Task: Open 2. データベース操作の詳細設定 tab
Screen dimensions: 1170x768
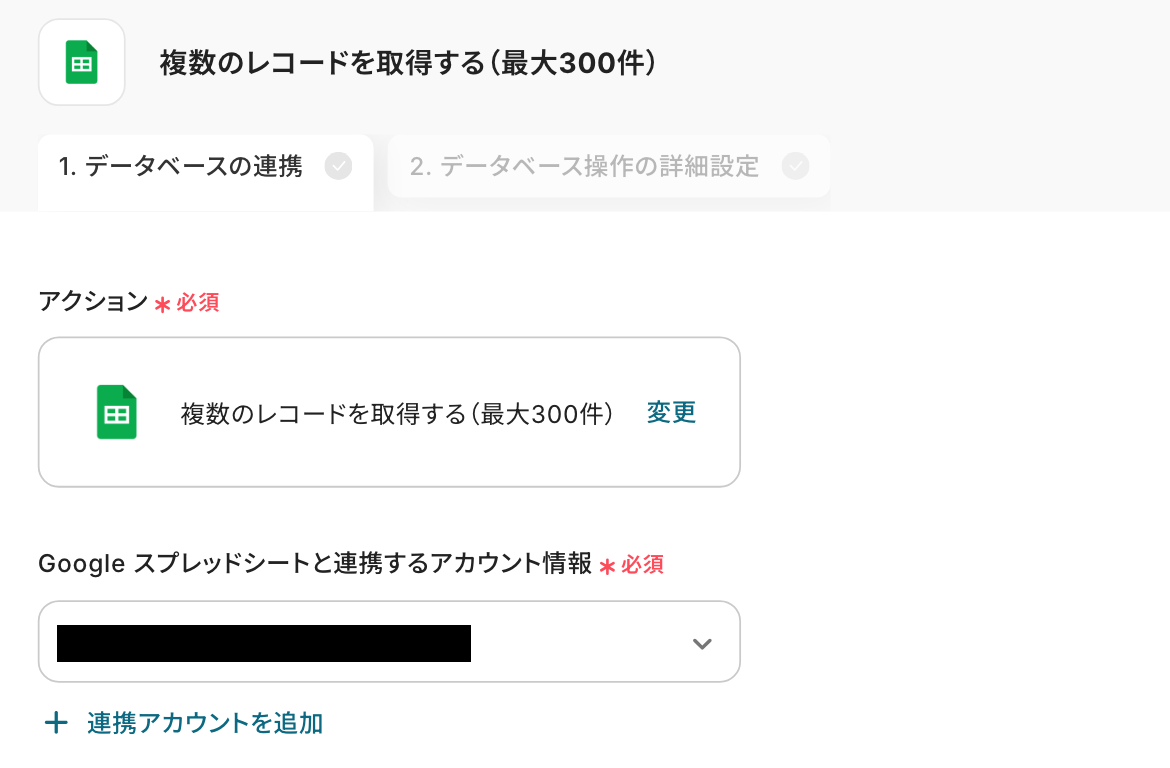Action: (585, 167)
